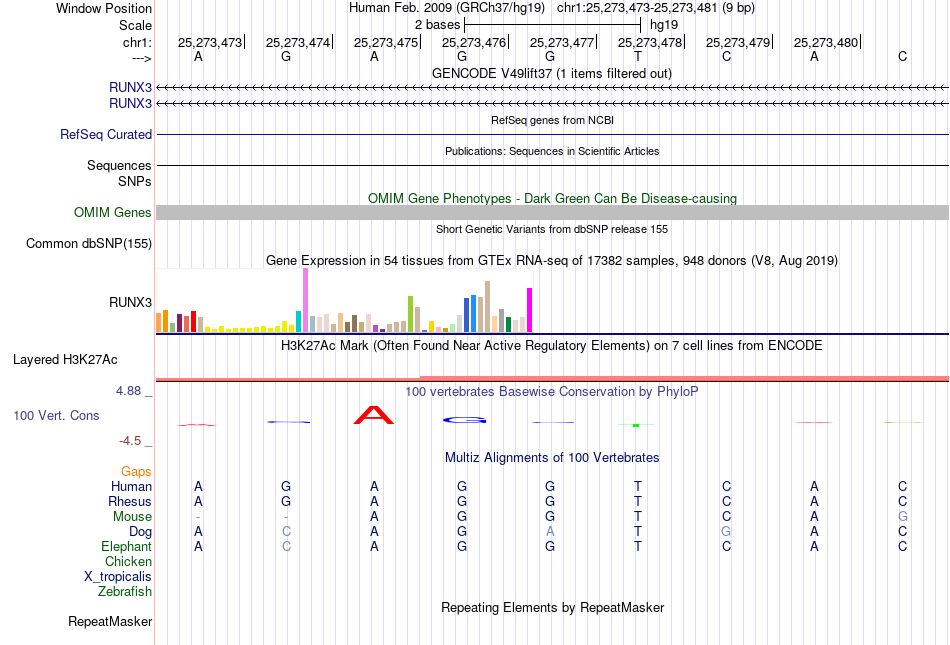The height and width of the screenshot is (645, 950).
Task: Click the T base in the reference sequence row
Action: (637, 56)
